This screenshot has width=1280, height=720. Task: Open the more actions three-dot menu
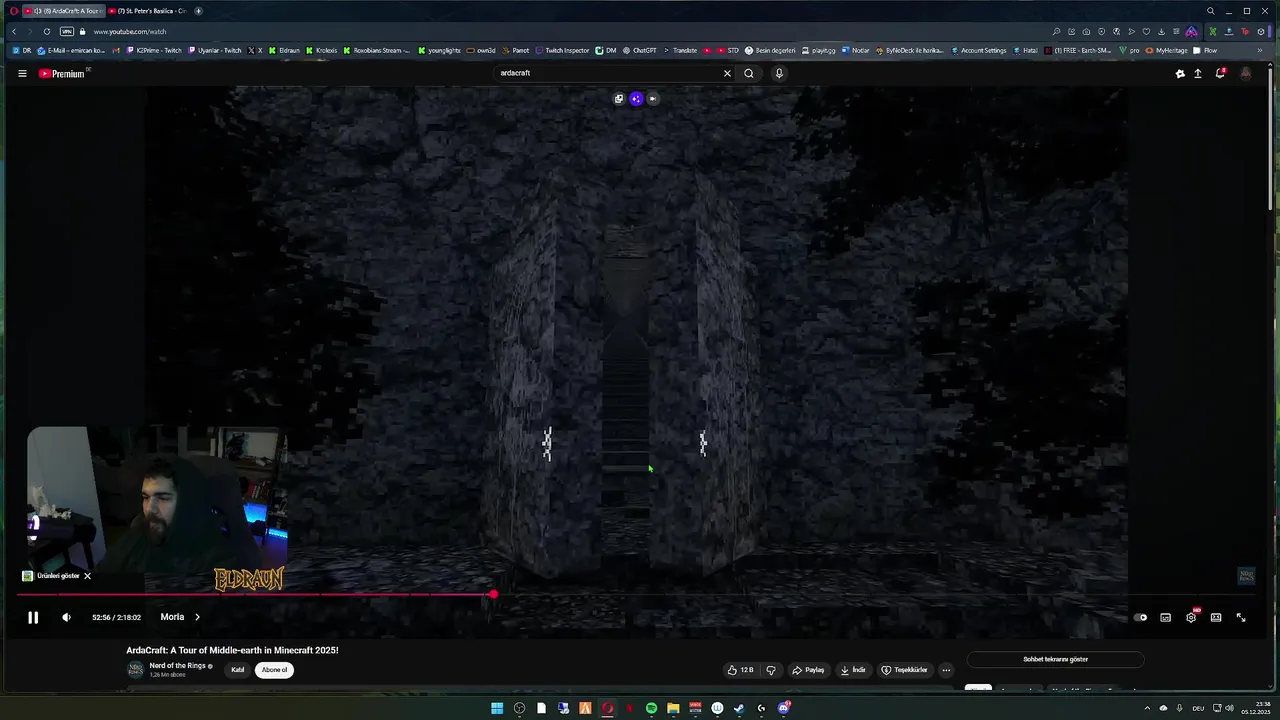click(946, 670)
